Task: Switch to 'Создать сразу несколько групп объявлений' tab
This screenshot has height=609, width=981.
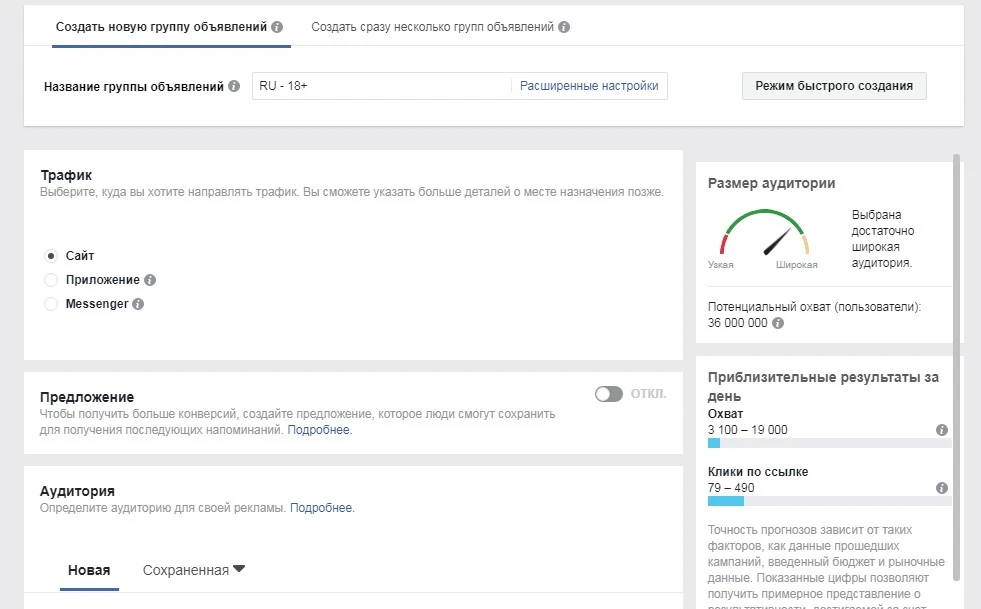Action: pos(433,27)
